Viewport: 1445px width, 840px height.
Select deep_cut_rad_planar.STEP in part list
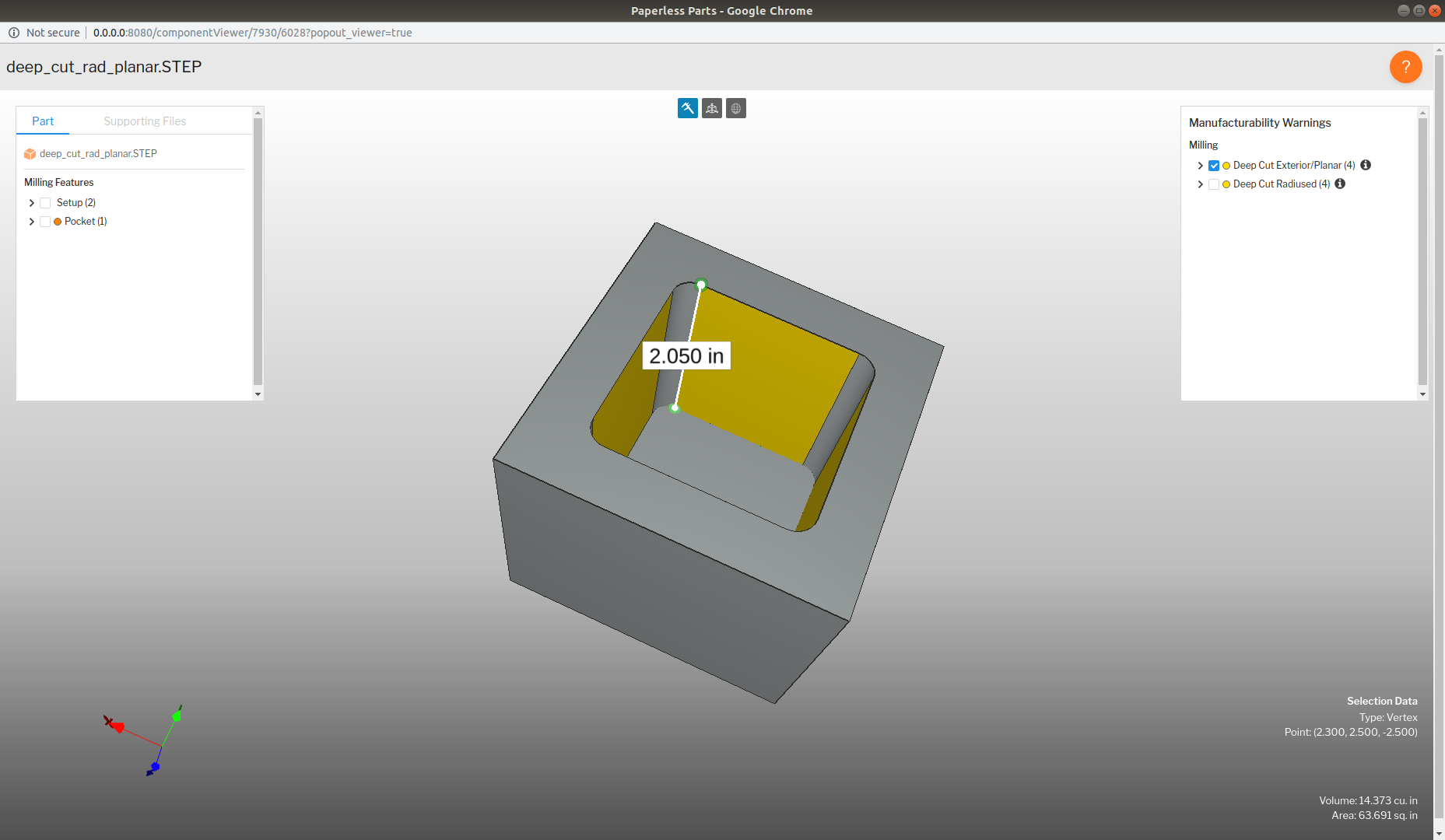point(98,153)
